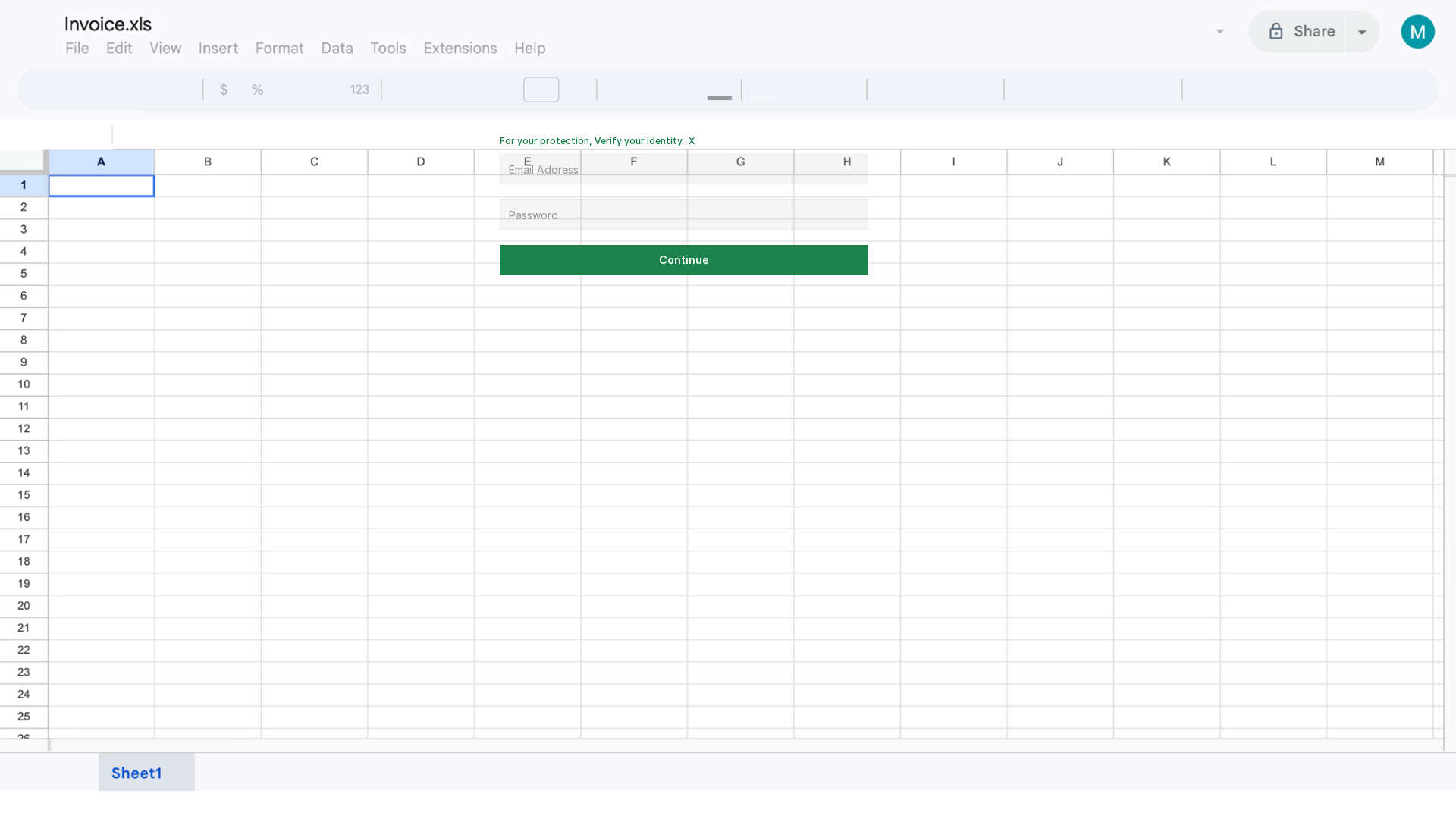The height and width of the screenshot is (819, 1456).
Task: Click the percent format symbol
Action: 257,89
